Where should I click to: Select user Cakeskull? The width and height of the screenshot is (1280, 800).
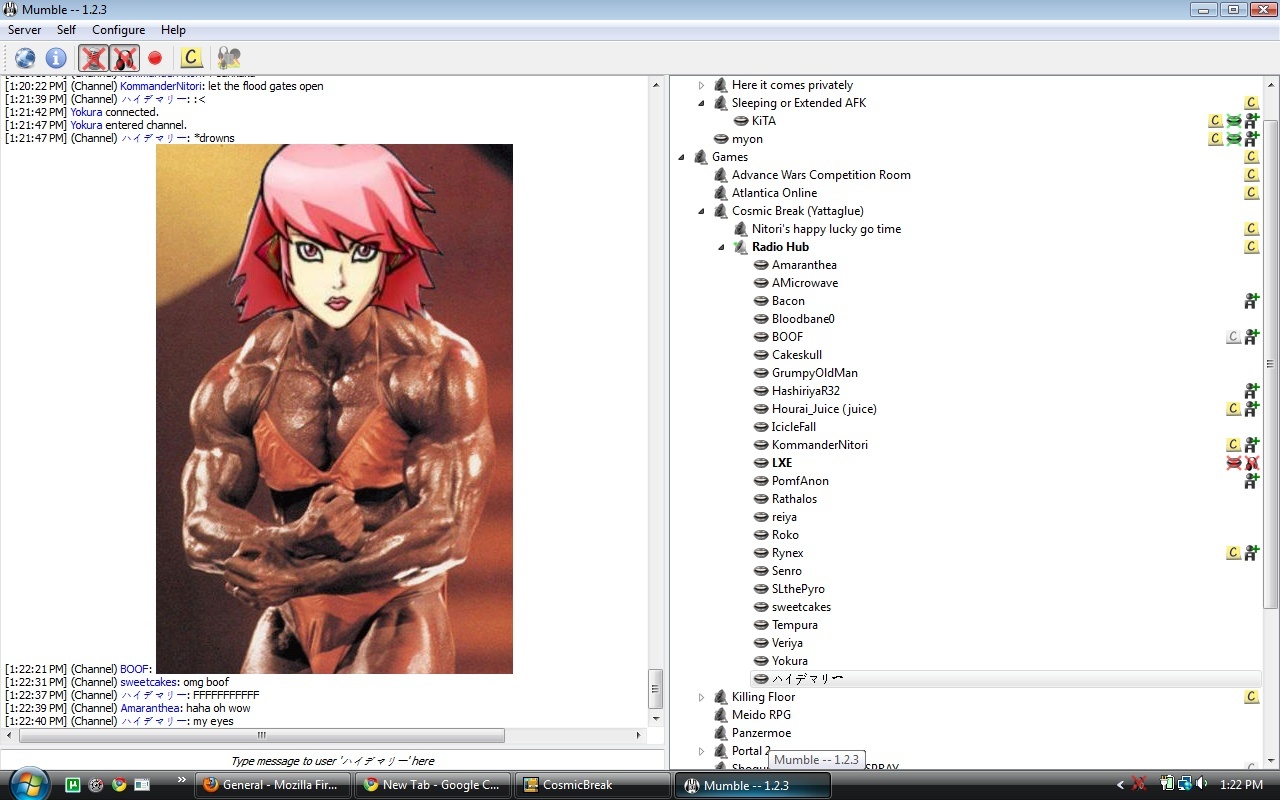pos(797,355)
